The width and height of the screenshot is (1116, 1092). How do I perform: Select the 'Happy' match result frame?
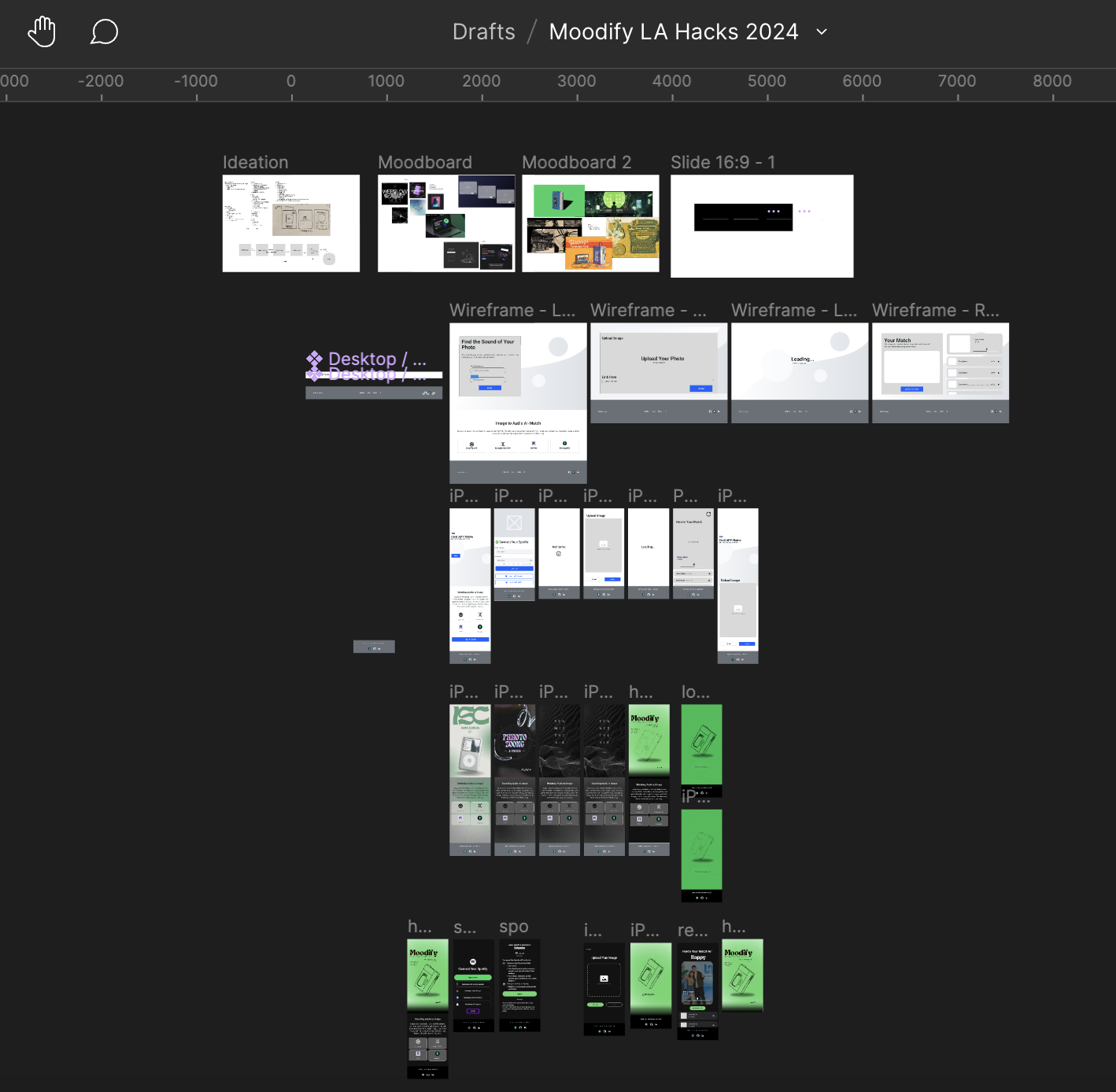(698, 991)
